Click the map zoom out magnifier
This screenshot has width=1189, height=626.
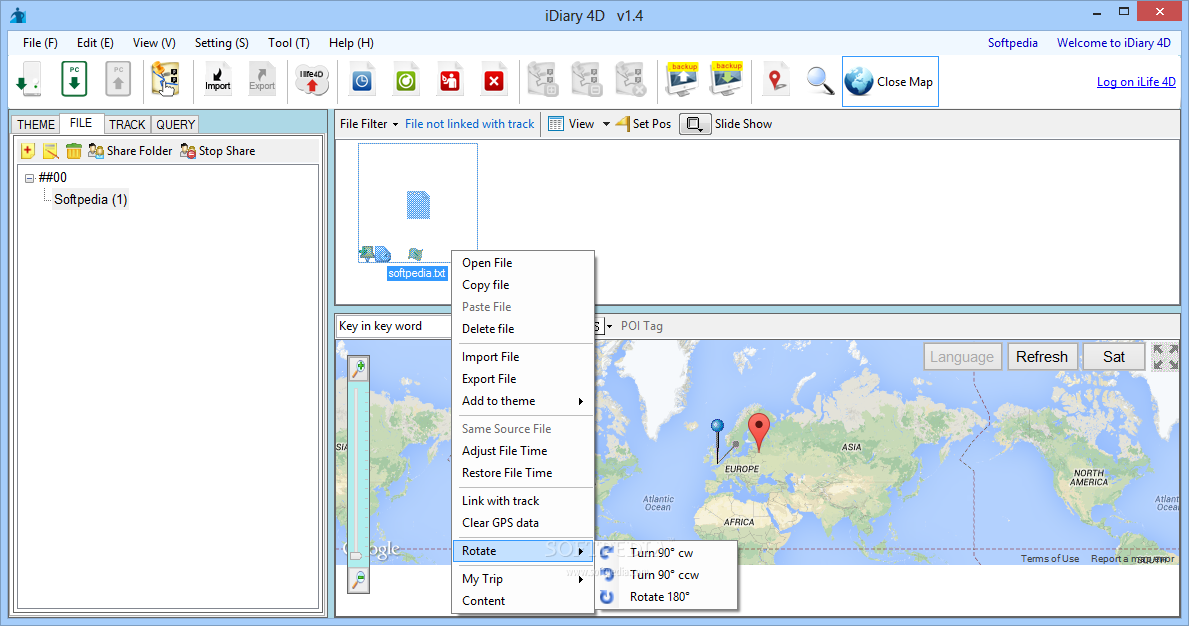(359, 580)
